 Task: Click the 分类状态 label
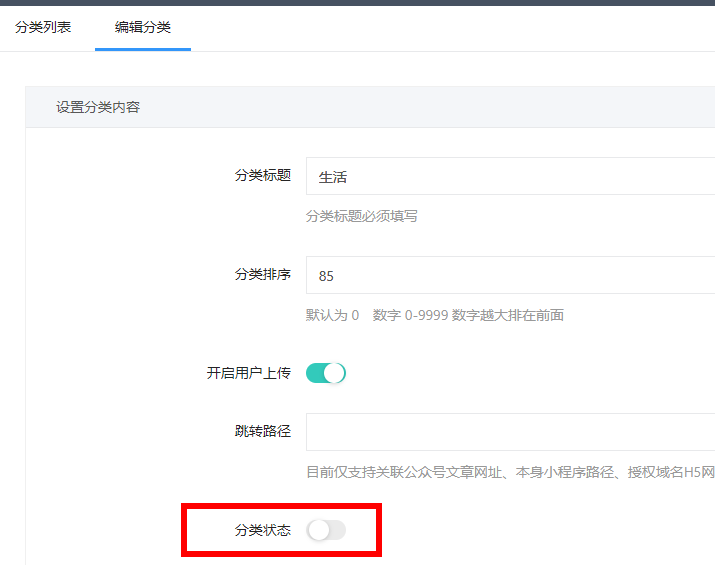coord(263,530)
